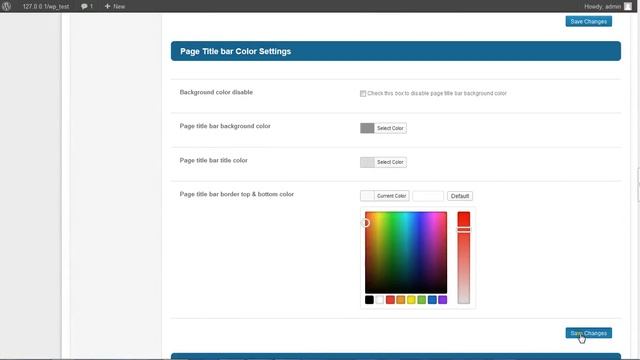
Task: Click the Default color button
Action: (x=460, y=196)
